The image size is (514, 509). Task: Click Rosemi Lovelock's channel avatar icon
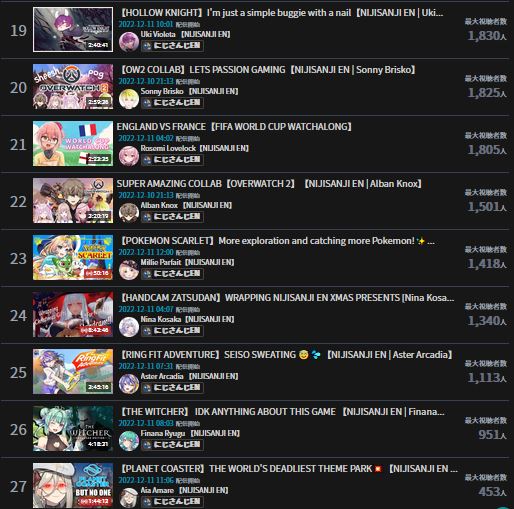129,156
